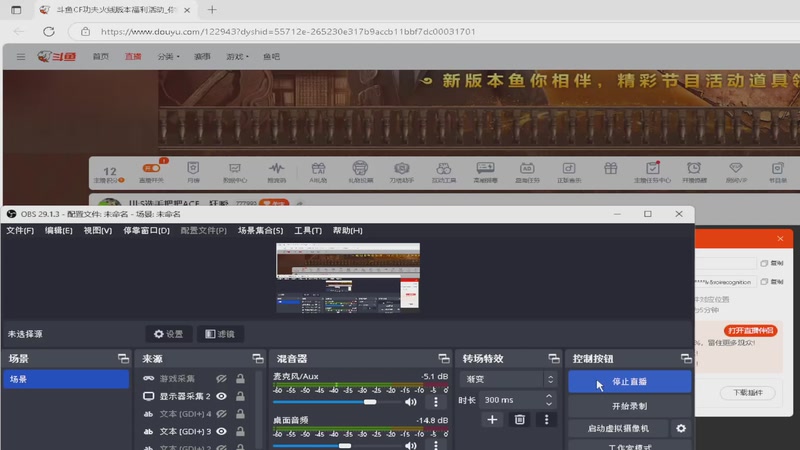The image size is (800, 450).
Task: Hide the 文本 (GDI+) 3 source
Action: point(221,431)
